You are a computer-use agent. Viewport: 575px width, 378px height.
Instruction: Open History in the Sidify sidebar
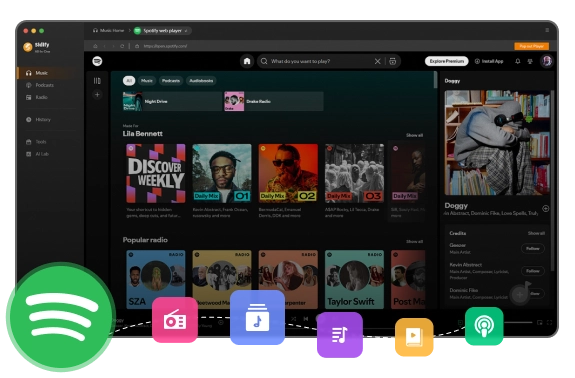click(38, 120)
